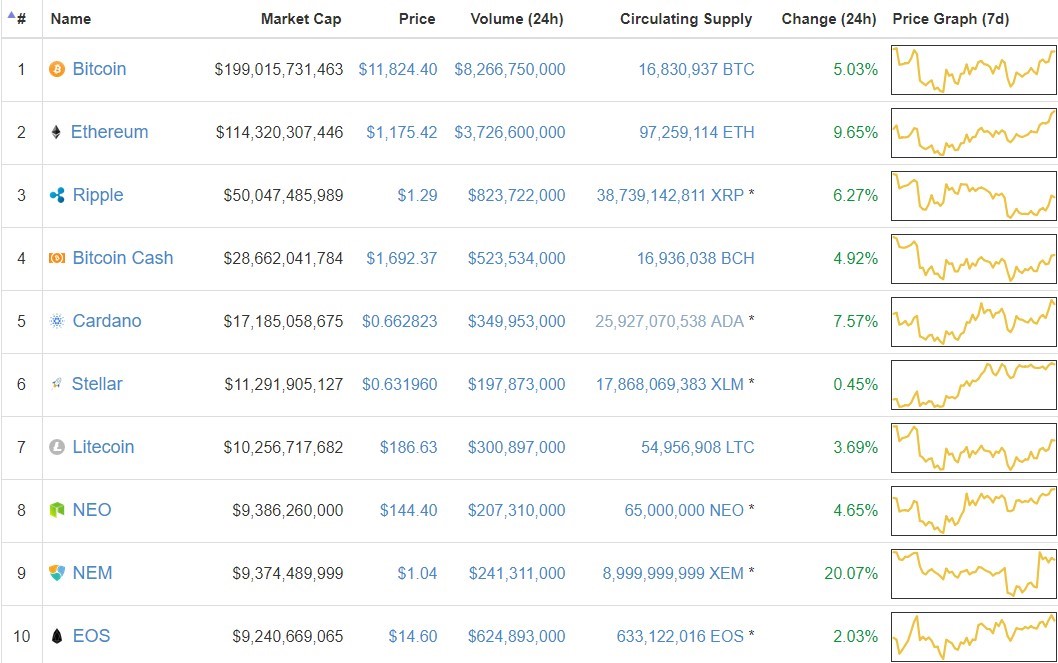
Task: Click the supply link 17,868,069,383 XLM
Action: (x=669, y=384)
